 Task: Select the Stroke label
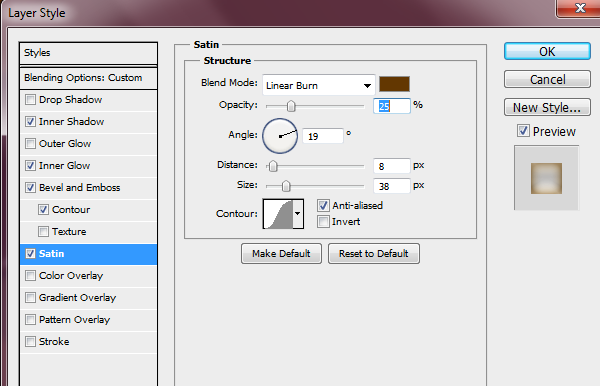[54, 341]
